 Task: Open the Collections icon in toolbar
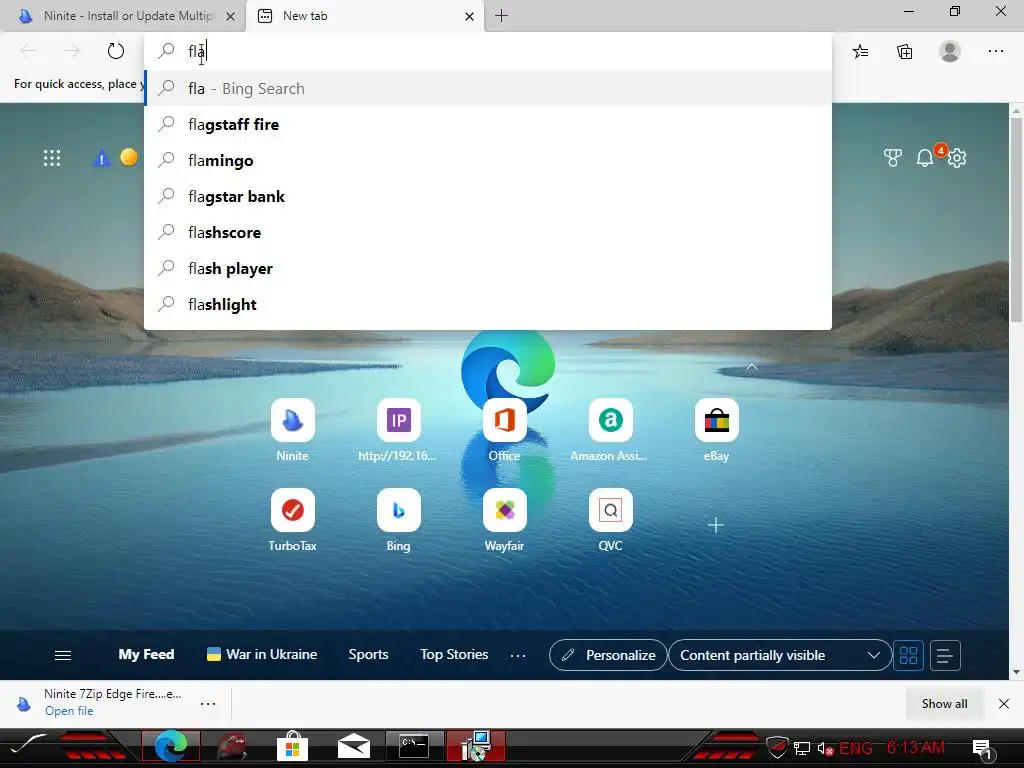pyautogui.click(x=904, y=52)
